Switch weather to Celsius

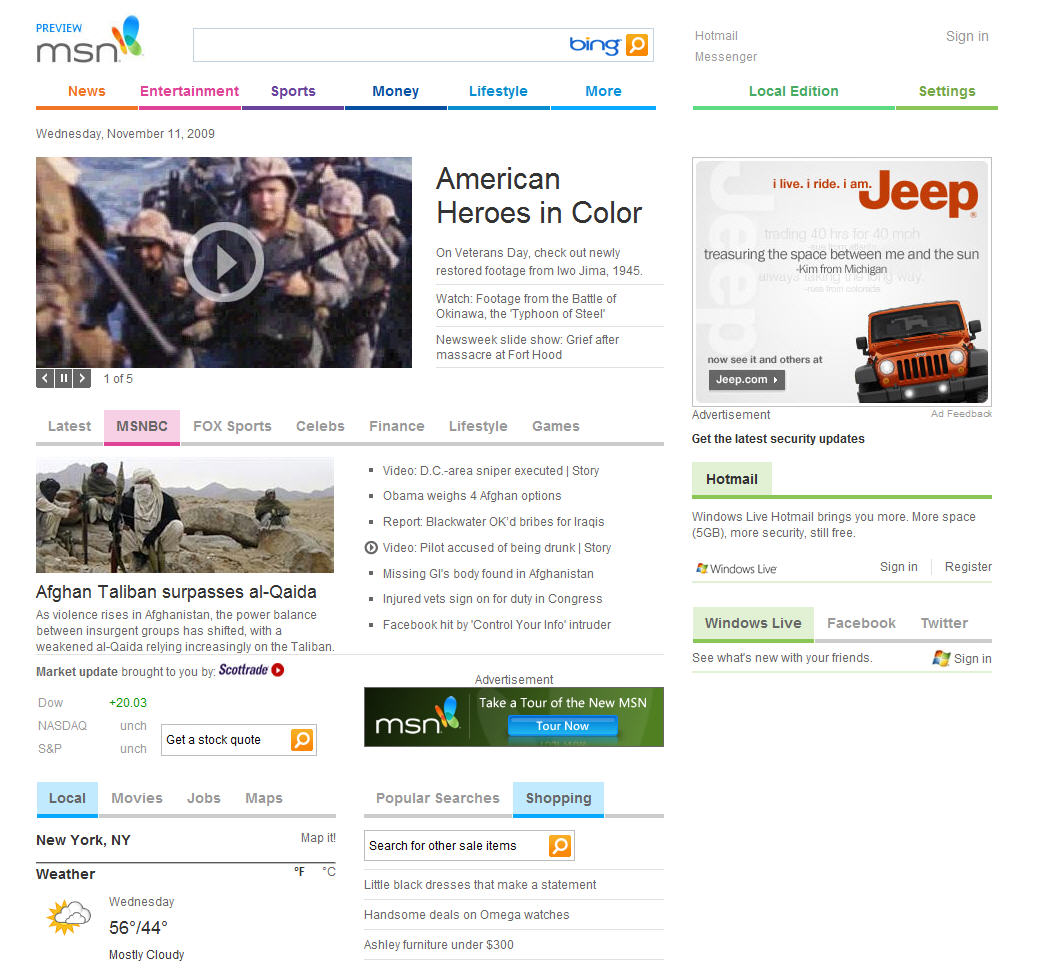click(329, 871)
